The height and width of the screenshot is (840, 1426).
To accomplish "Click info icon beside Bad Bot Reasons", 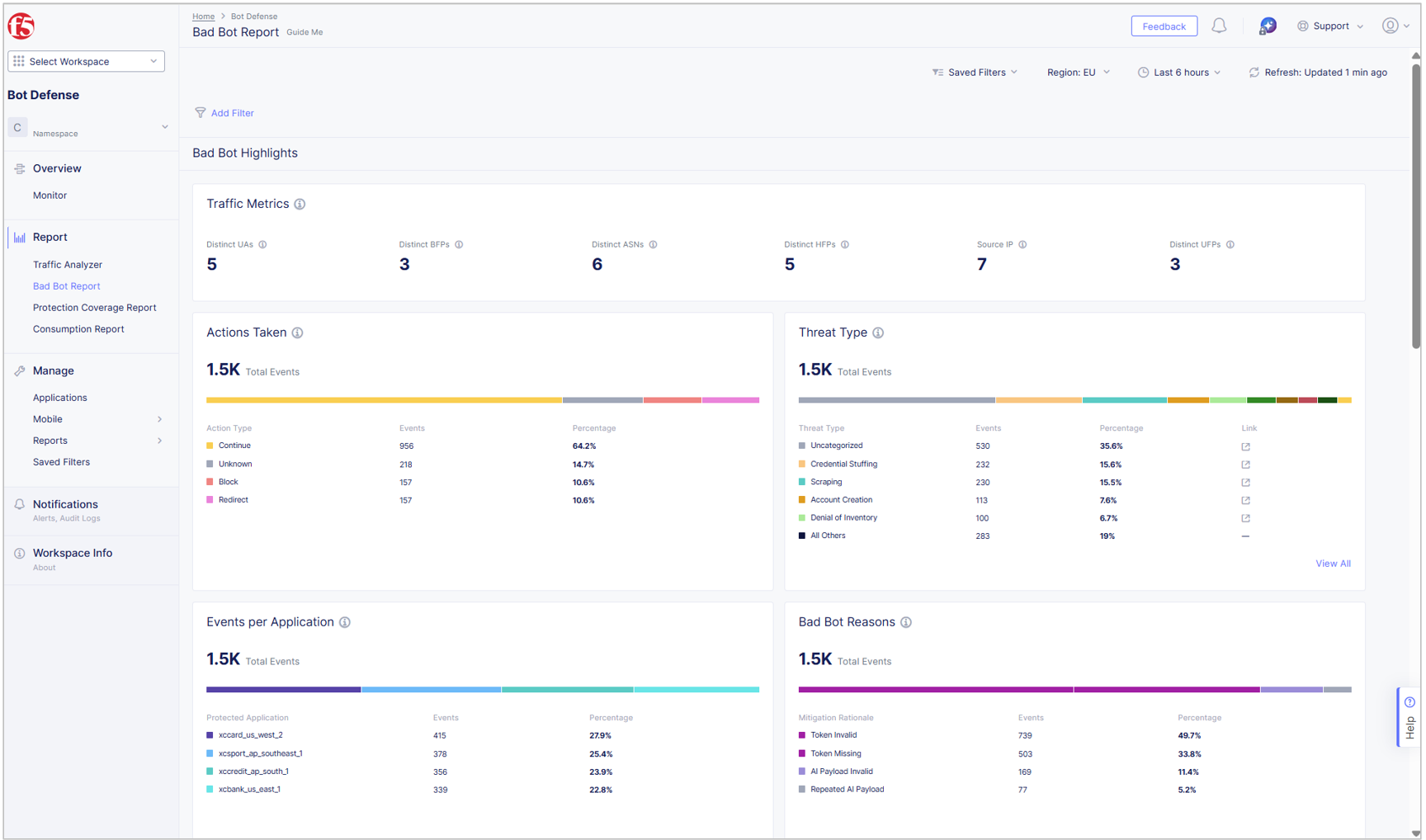I will pyautogui.click(x=905, y=623).
